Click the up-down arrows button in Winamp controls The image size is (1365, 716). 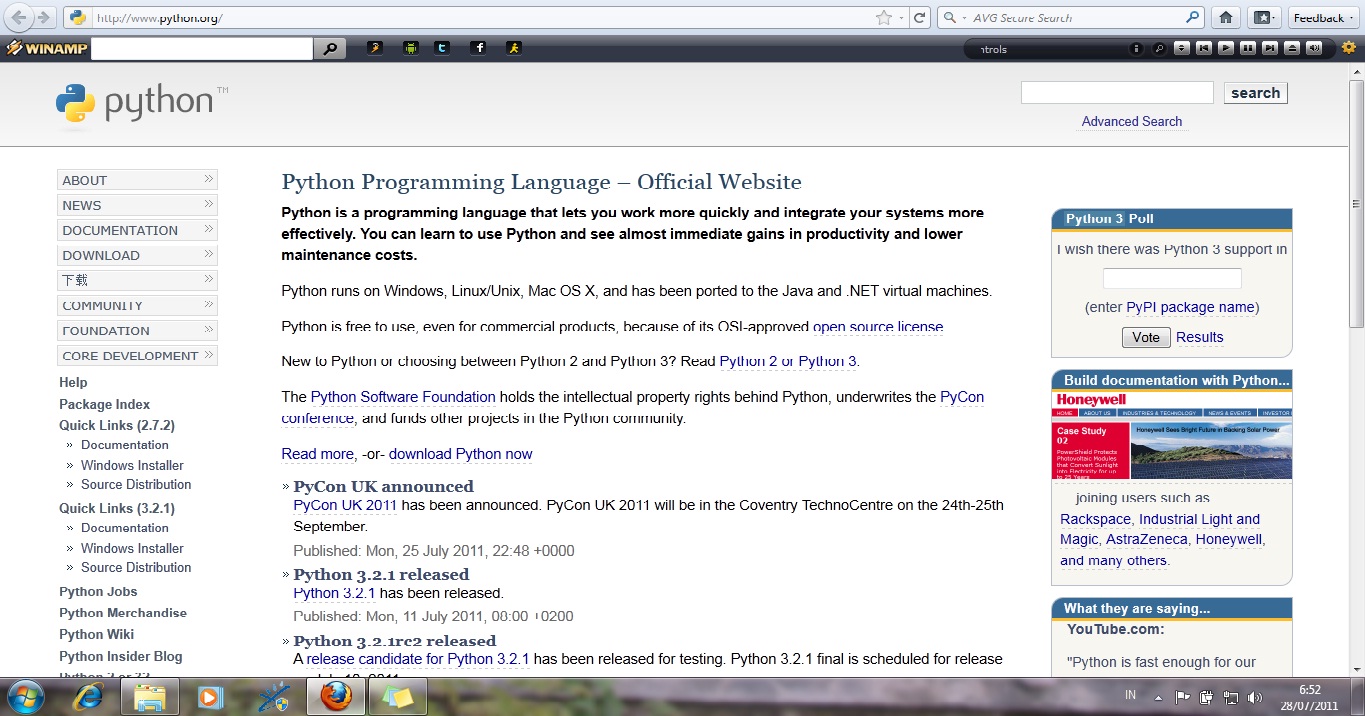[1182, 48]
